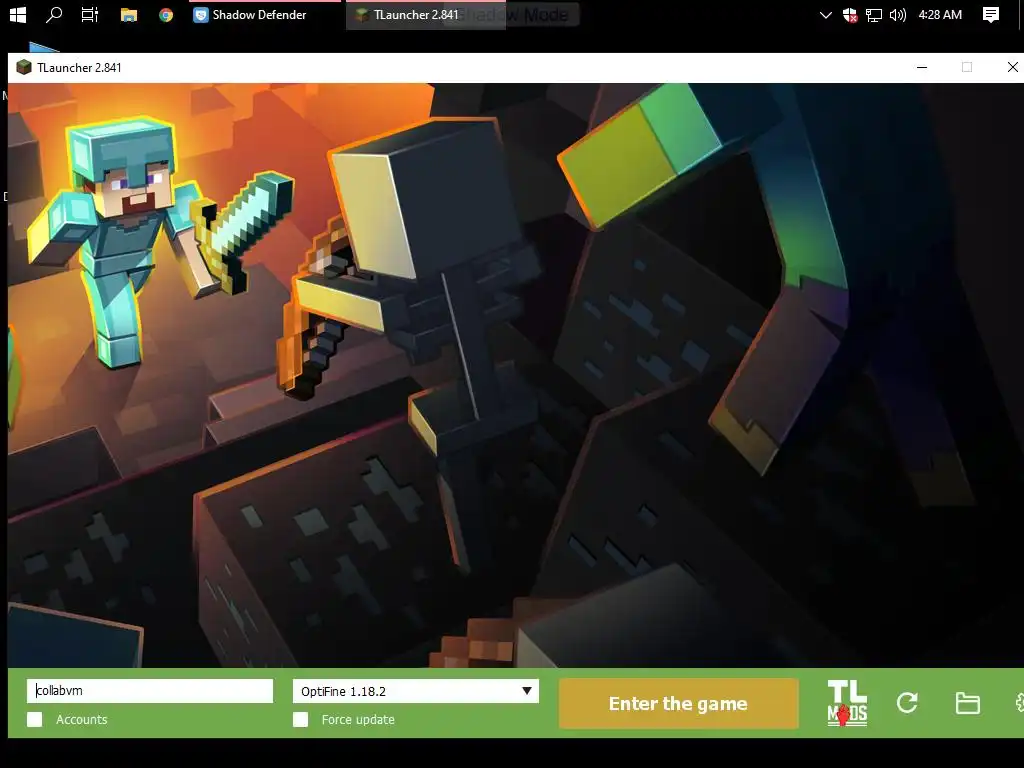Minimize the TLauncher window
Viewport: 1024px width, 768px height.
(922, 67)
